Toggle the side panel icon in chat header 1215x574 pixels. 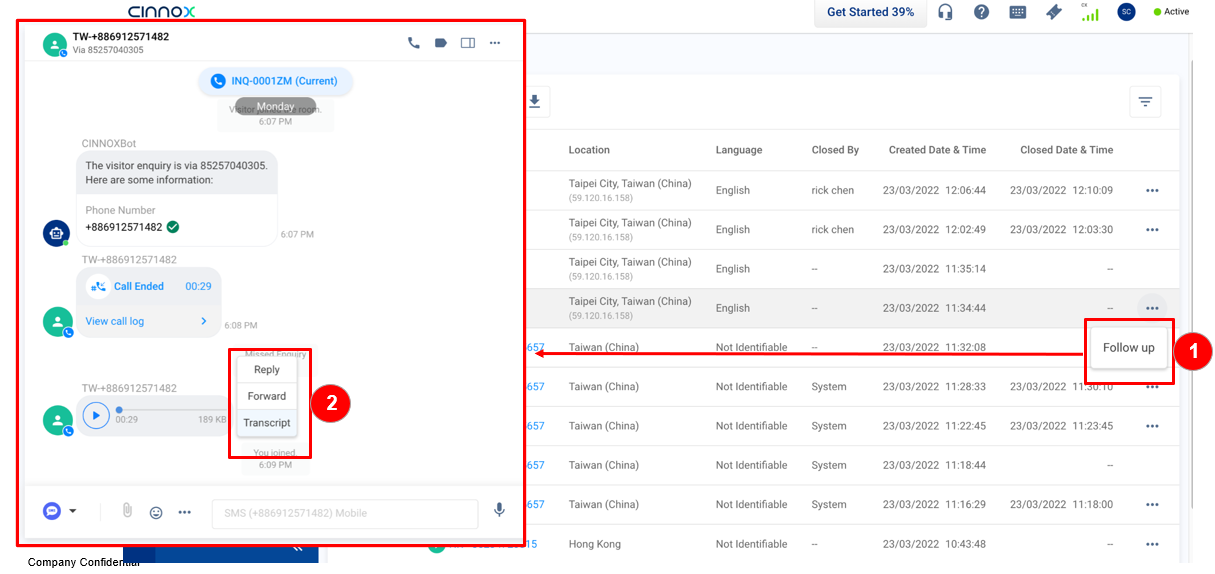(x=468, y=43)
